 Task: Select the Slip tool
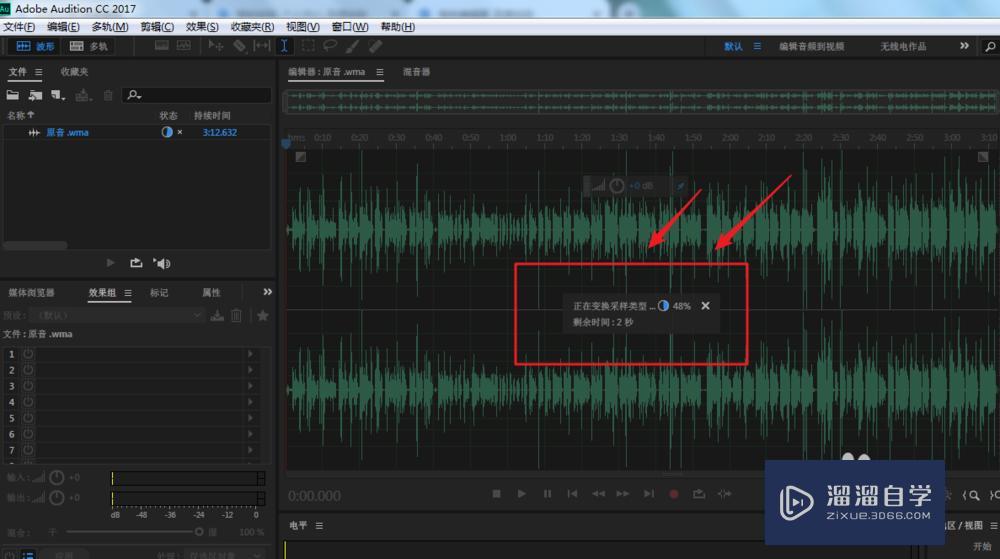(x=262, y=46)
